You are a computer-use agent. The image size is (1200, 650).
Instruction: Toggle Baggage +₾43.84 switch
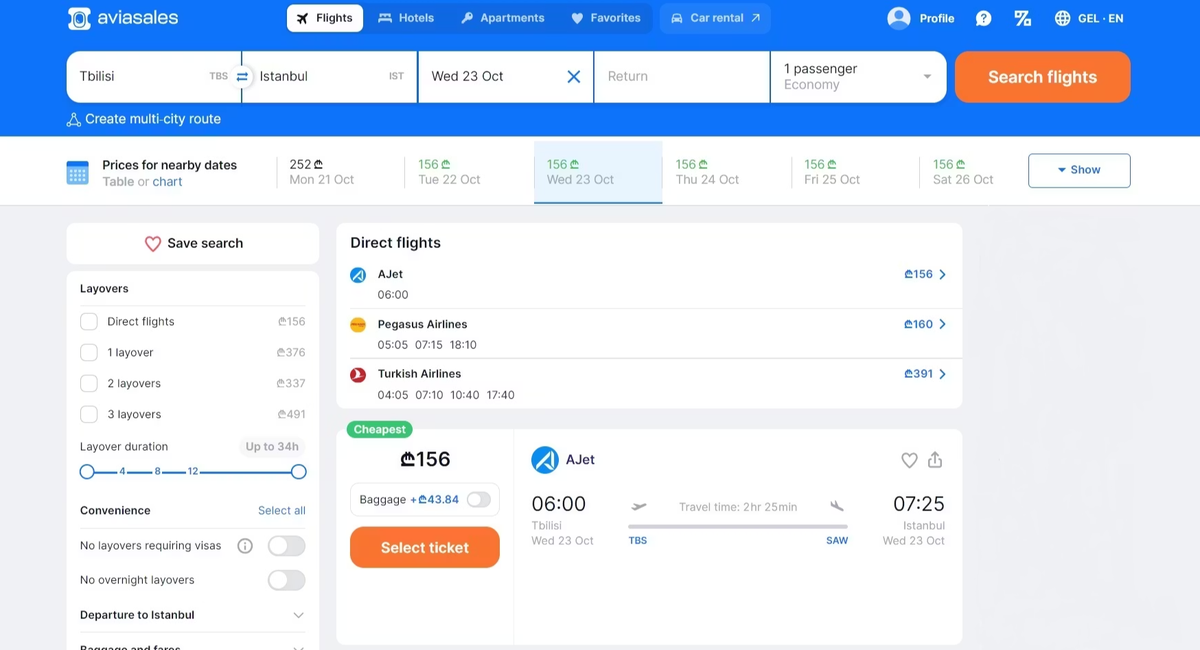point(478,499)
